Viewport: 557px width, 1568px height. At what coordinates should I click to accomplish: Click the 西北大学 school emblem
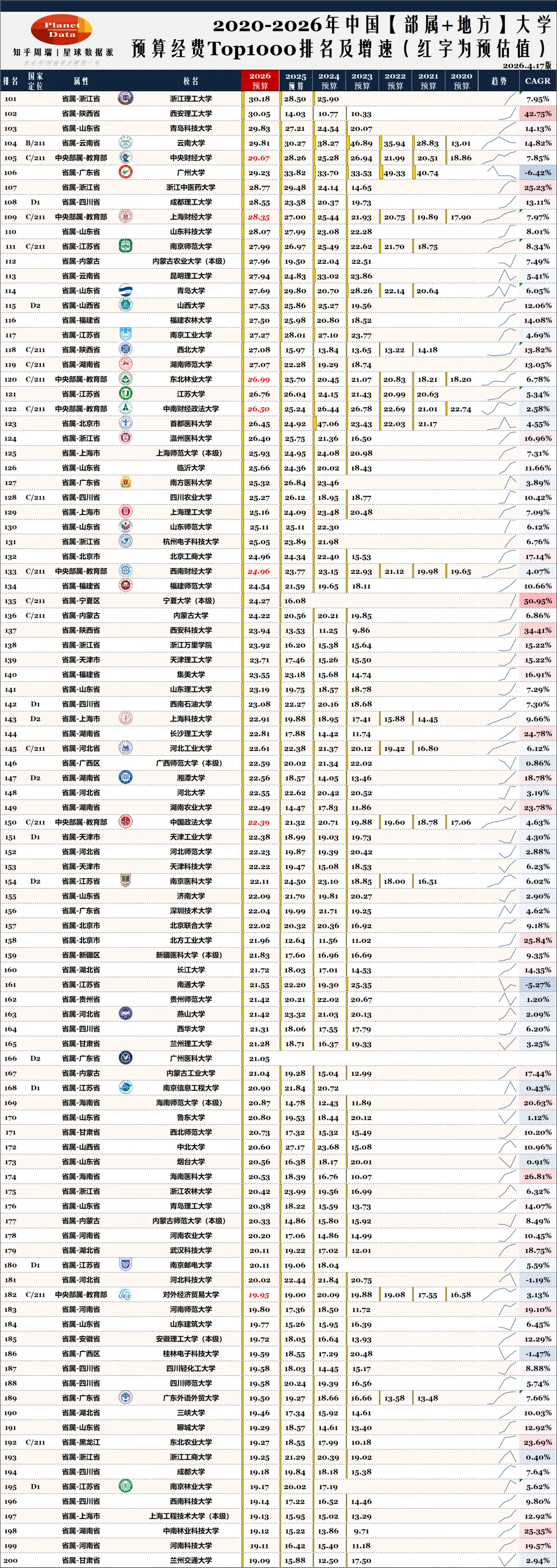(x=125, y=349)
